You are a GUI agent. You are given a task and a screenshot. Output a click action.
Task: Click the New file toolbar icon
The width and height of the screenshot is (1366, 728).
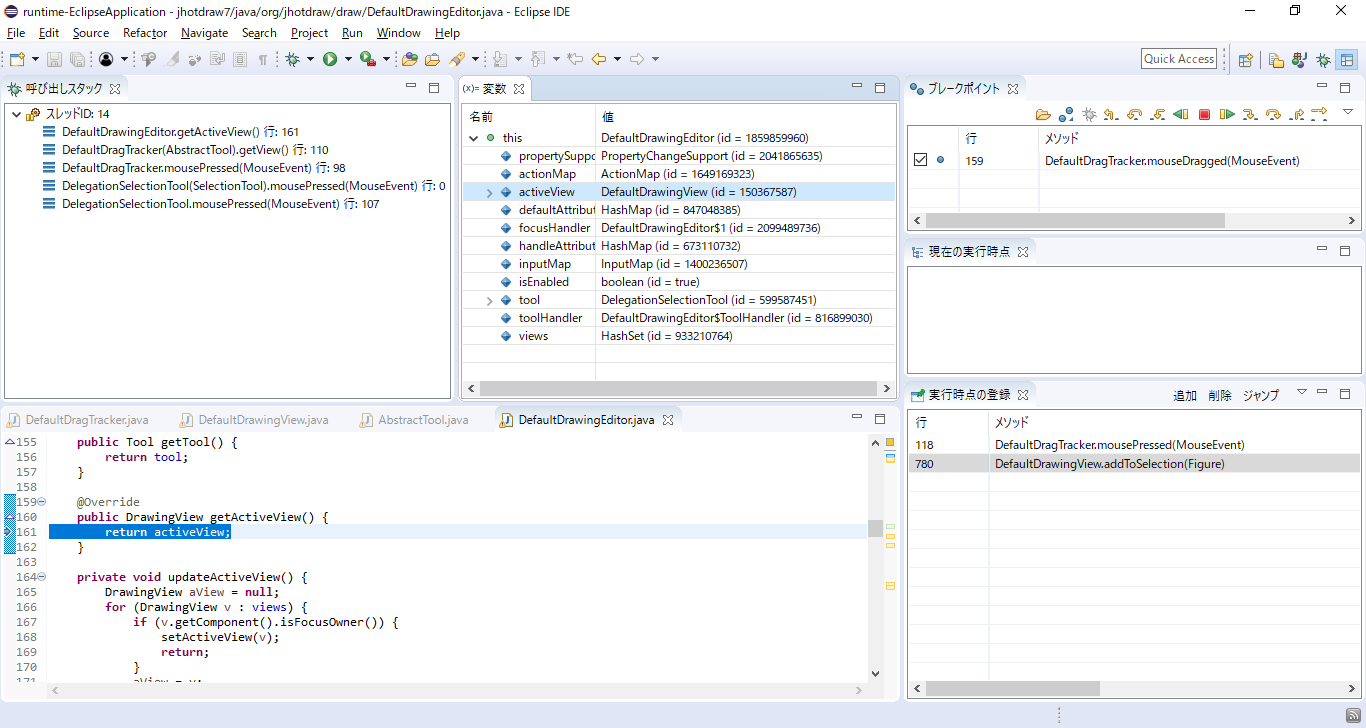[x=17, y=59]
